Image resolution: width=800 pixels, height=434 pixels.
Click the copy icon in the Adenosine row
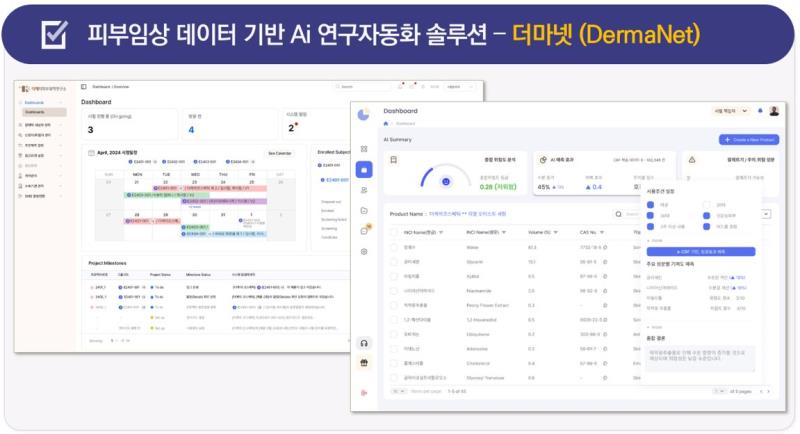pos(605,349)
